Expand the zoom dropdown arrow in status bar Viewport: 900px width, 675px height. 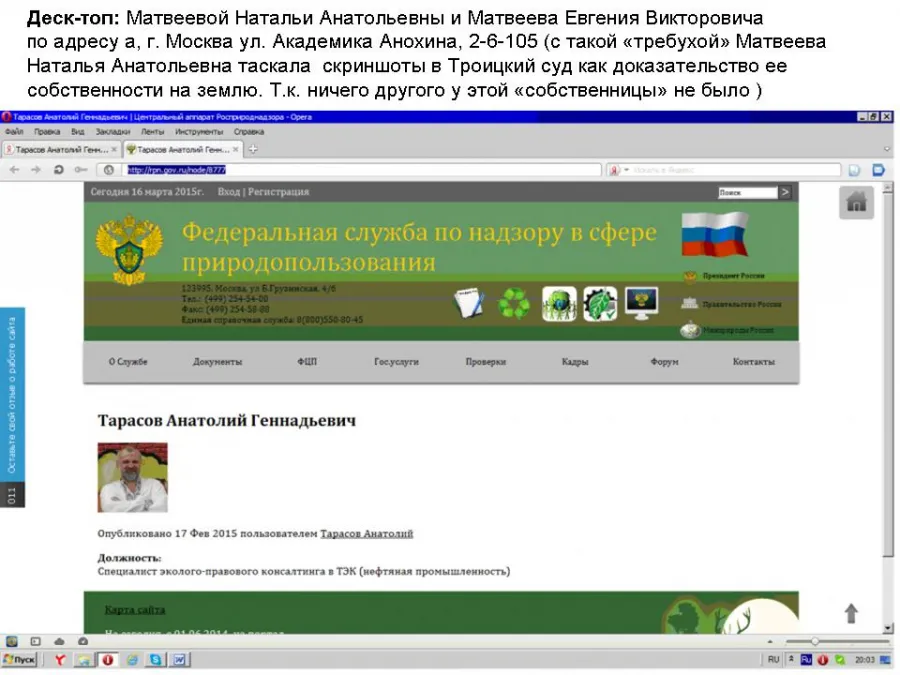click(770, 642)
